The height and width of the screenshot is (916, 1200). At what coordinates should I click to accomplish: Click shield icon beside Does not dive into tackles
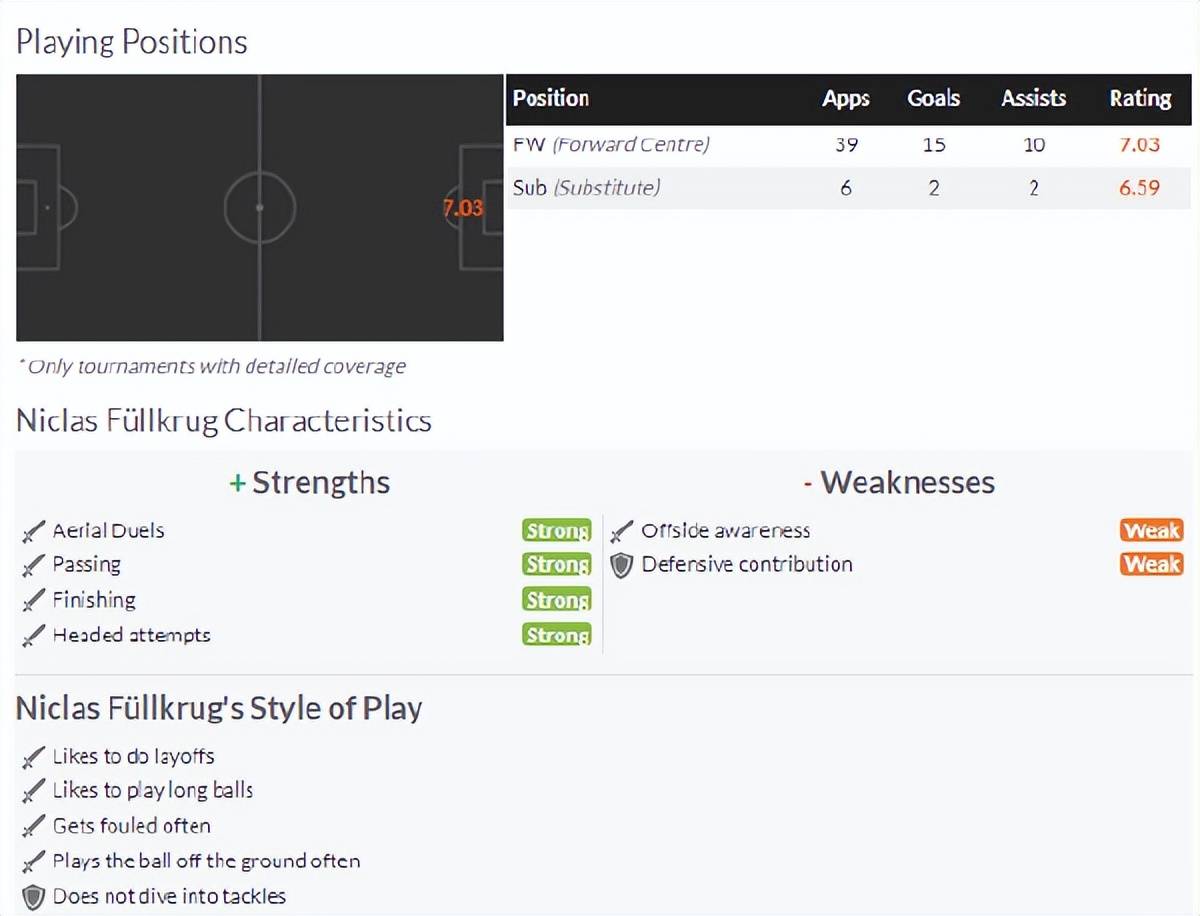pos(34,896)
